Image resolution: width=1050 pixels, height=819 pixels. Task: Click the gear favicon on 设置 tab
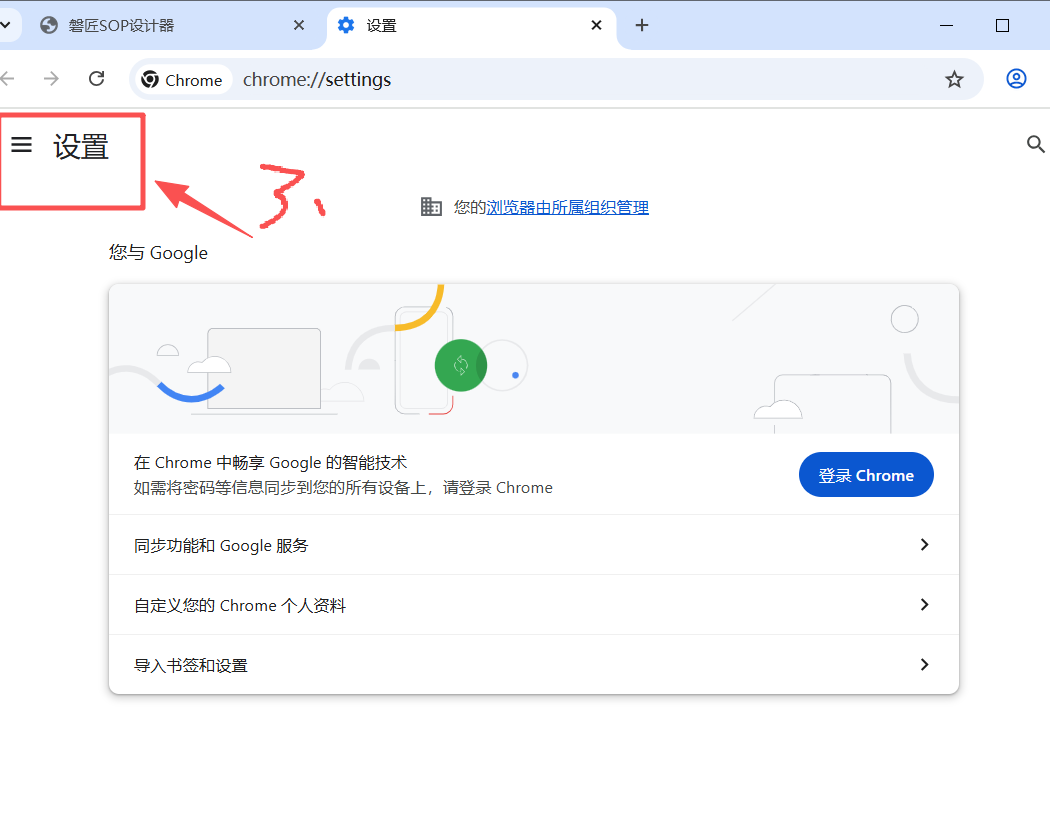tap(346, 25)
